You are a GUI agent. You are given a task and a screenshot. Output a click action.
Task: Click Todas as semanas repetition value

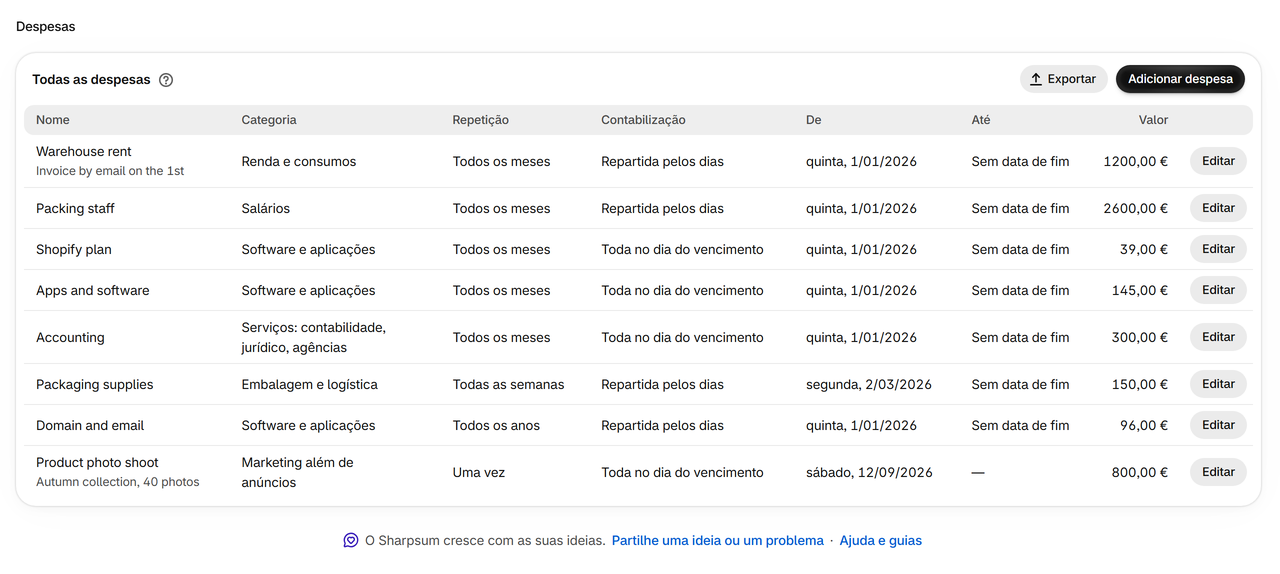pyautogui.click(x=508, y=384)
